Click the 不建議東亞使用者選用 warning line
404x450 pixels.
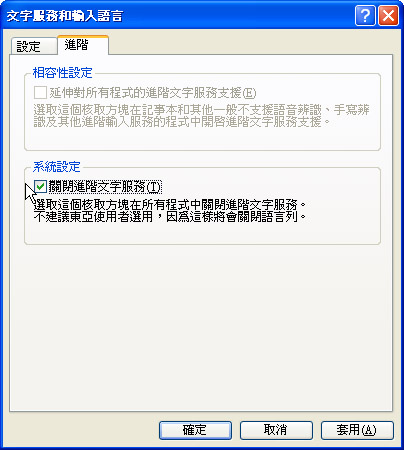169,217
